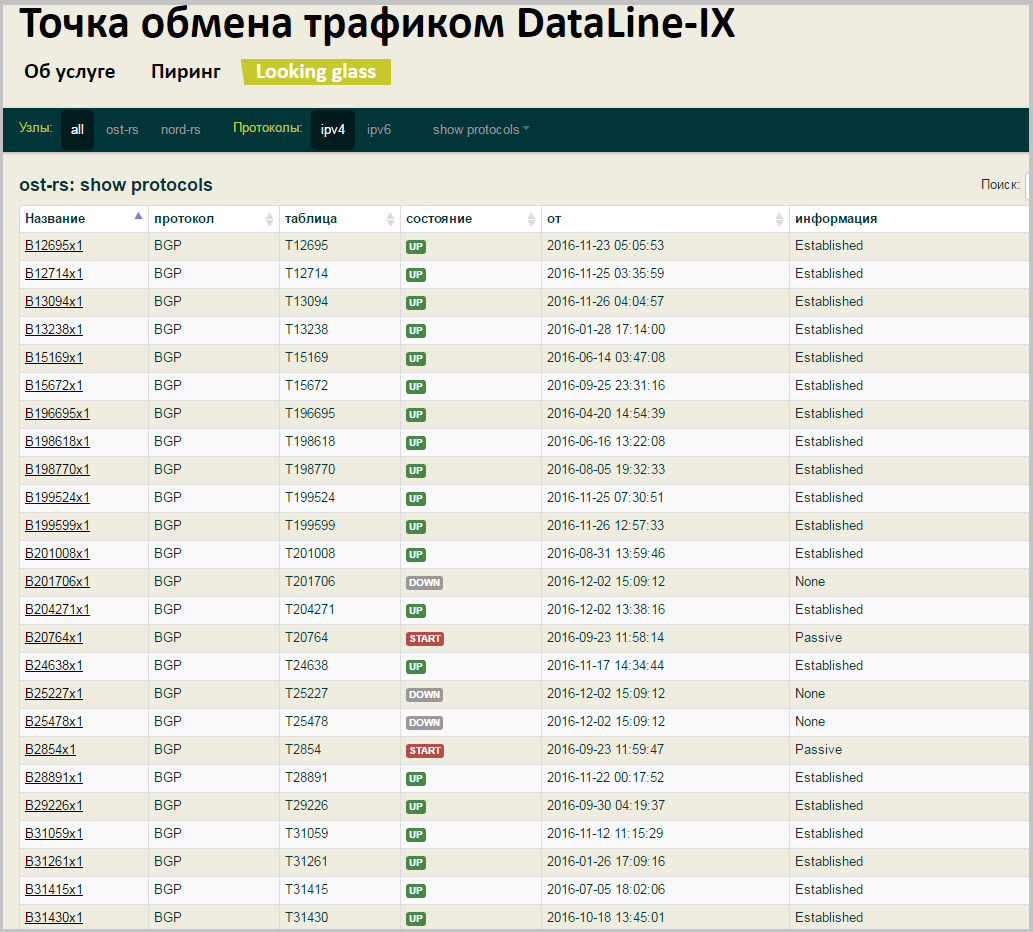Open the B31415x1 link
Screen dimensions: 1033x932
point(54,889)
